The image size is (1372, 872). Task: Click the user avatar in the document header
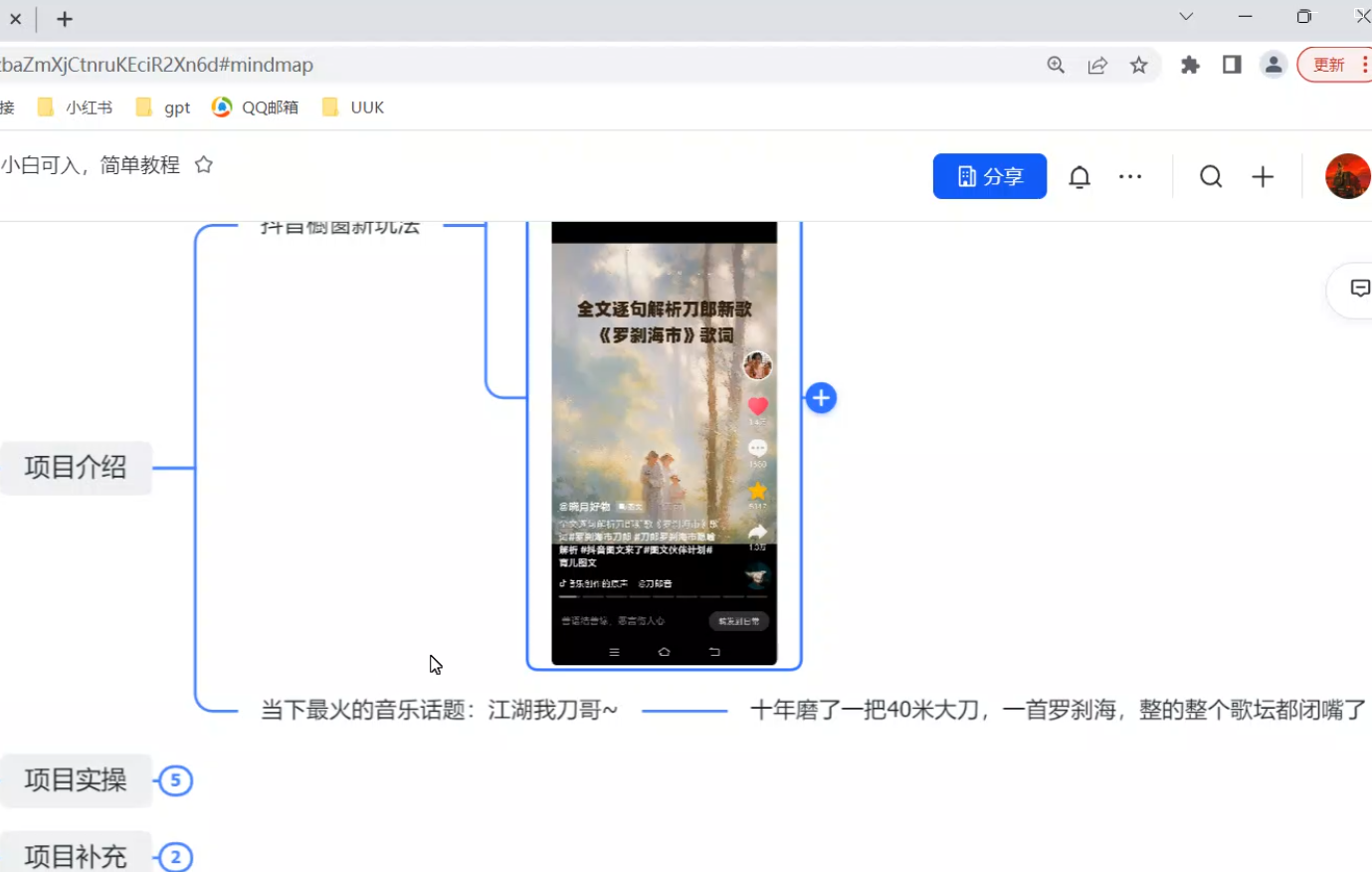pyautogui.click(x=1347, y=177)
